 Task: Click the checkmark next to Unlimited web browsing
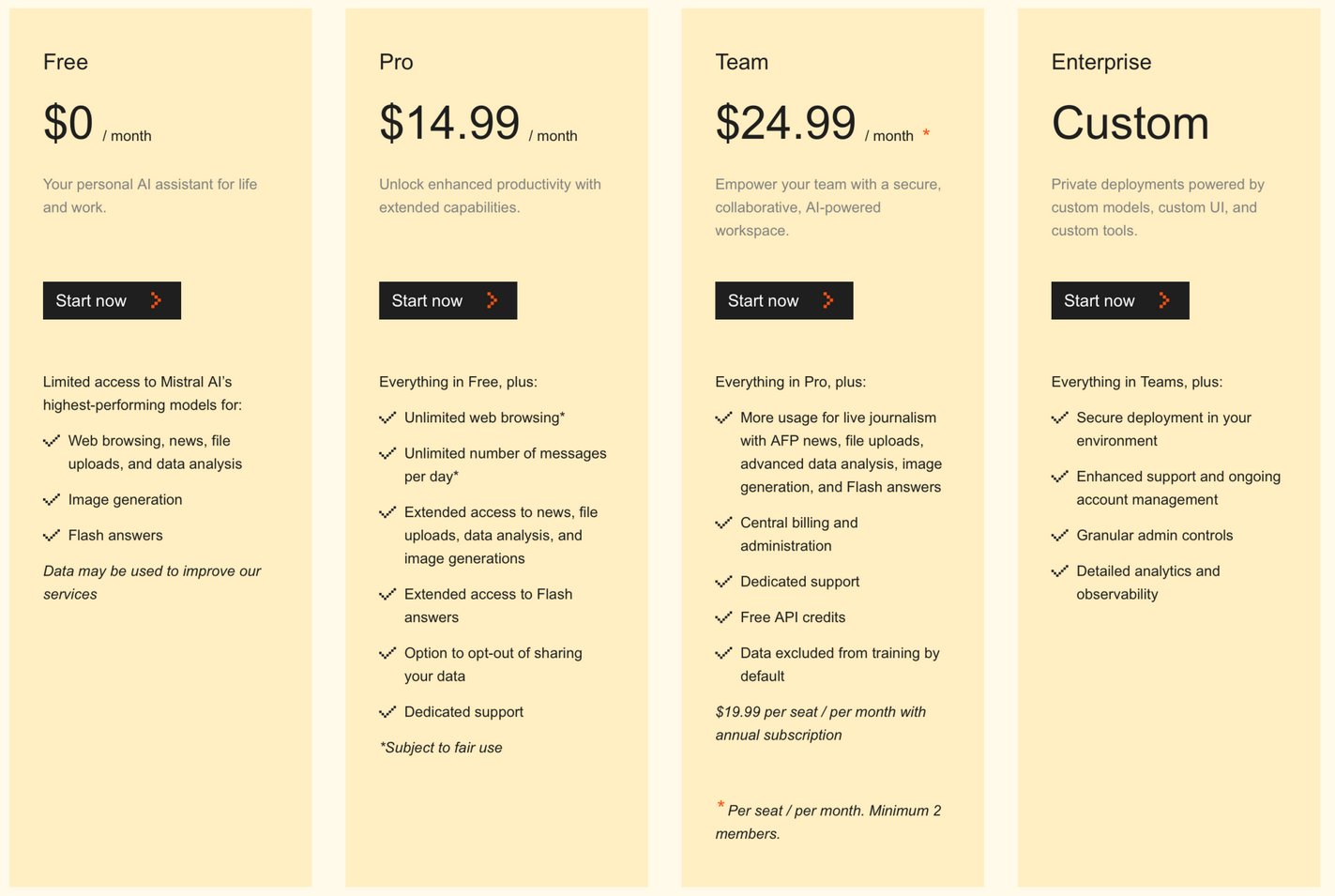(387, 418)
